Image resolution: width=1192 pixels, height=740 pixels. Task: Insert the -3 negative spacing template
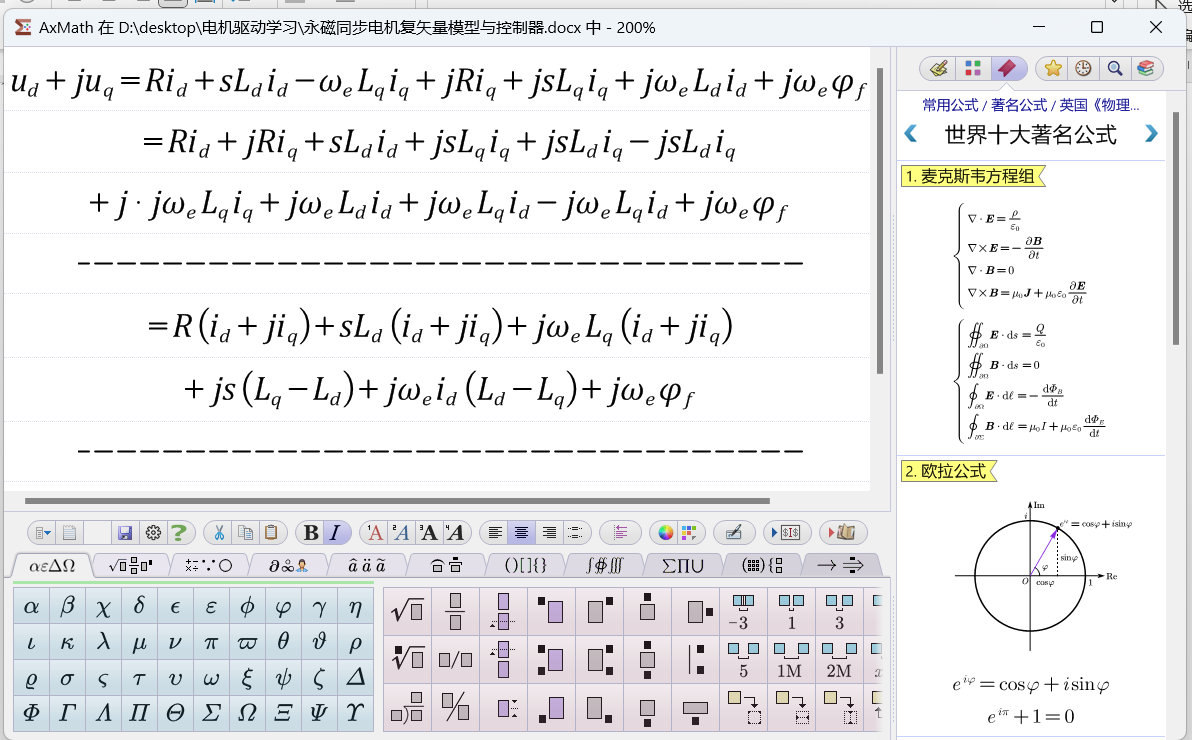[x=742, y=611]
